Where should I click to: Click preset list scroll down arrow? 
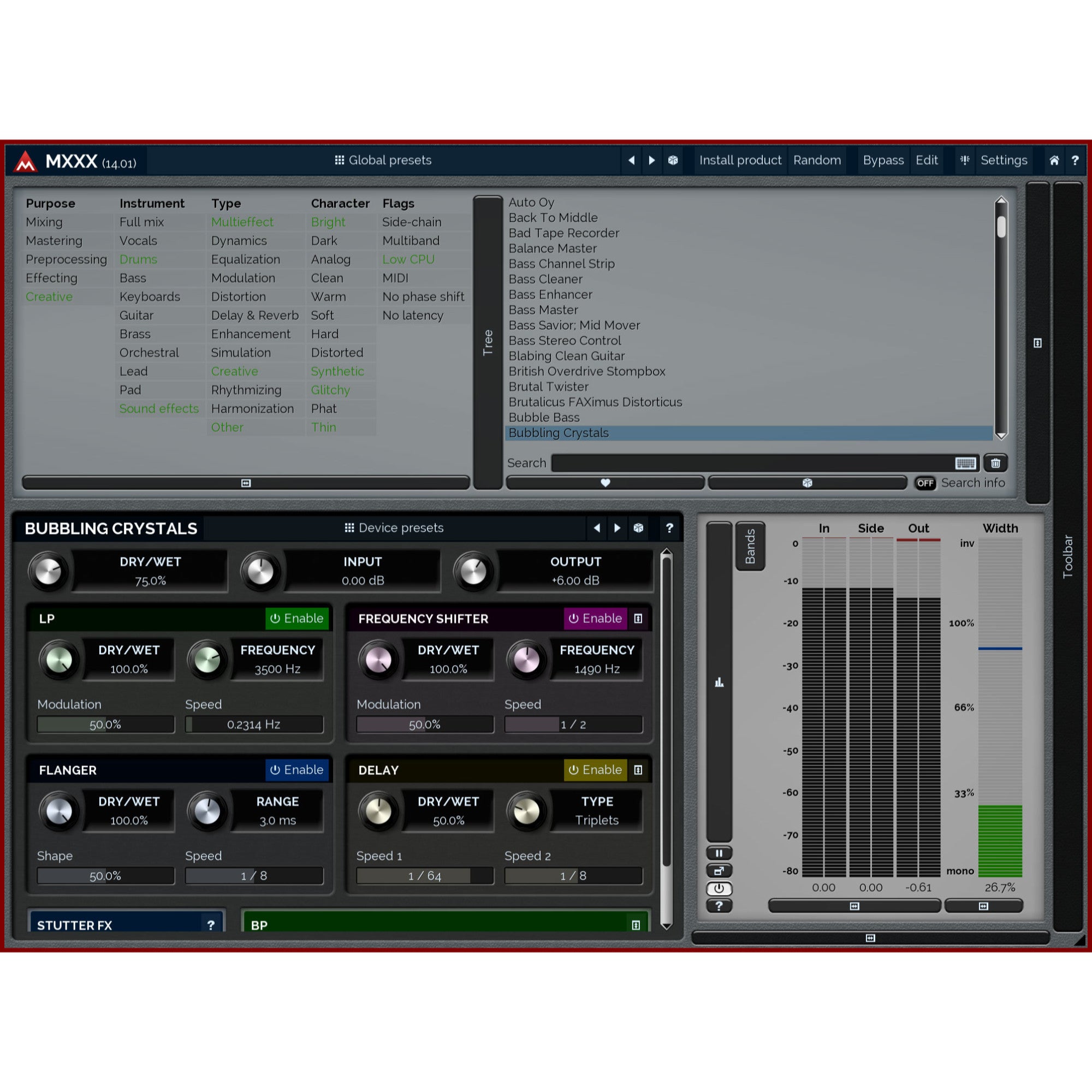pyautogui.click(x=1001, y=435)
